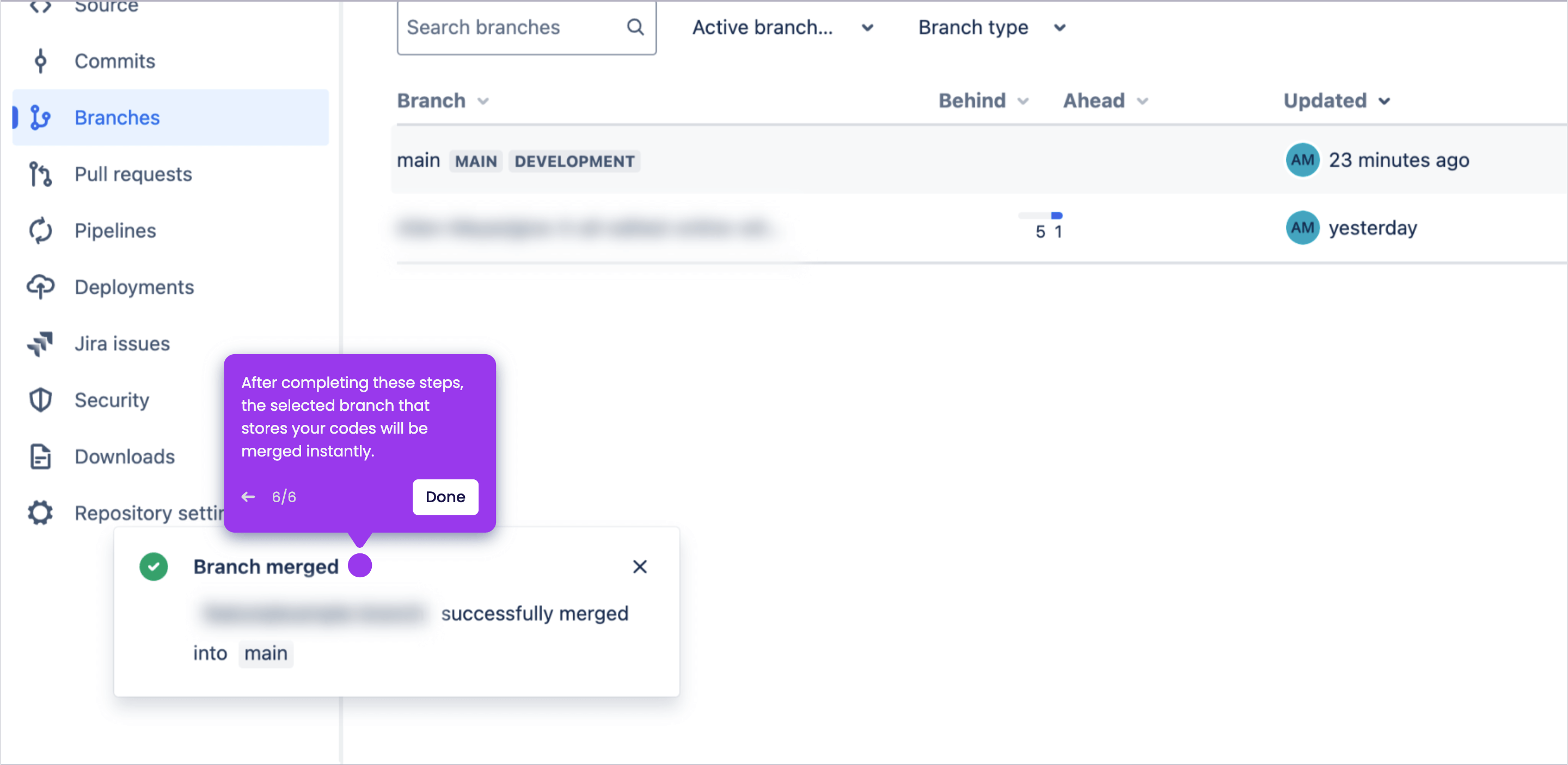Screen dimensions: 1568x765
Task: Open Pipelines from the sidebar
Action: tap(115, 231)
